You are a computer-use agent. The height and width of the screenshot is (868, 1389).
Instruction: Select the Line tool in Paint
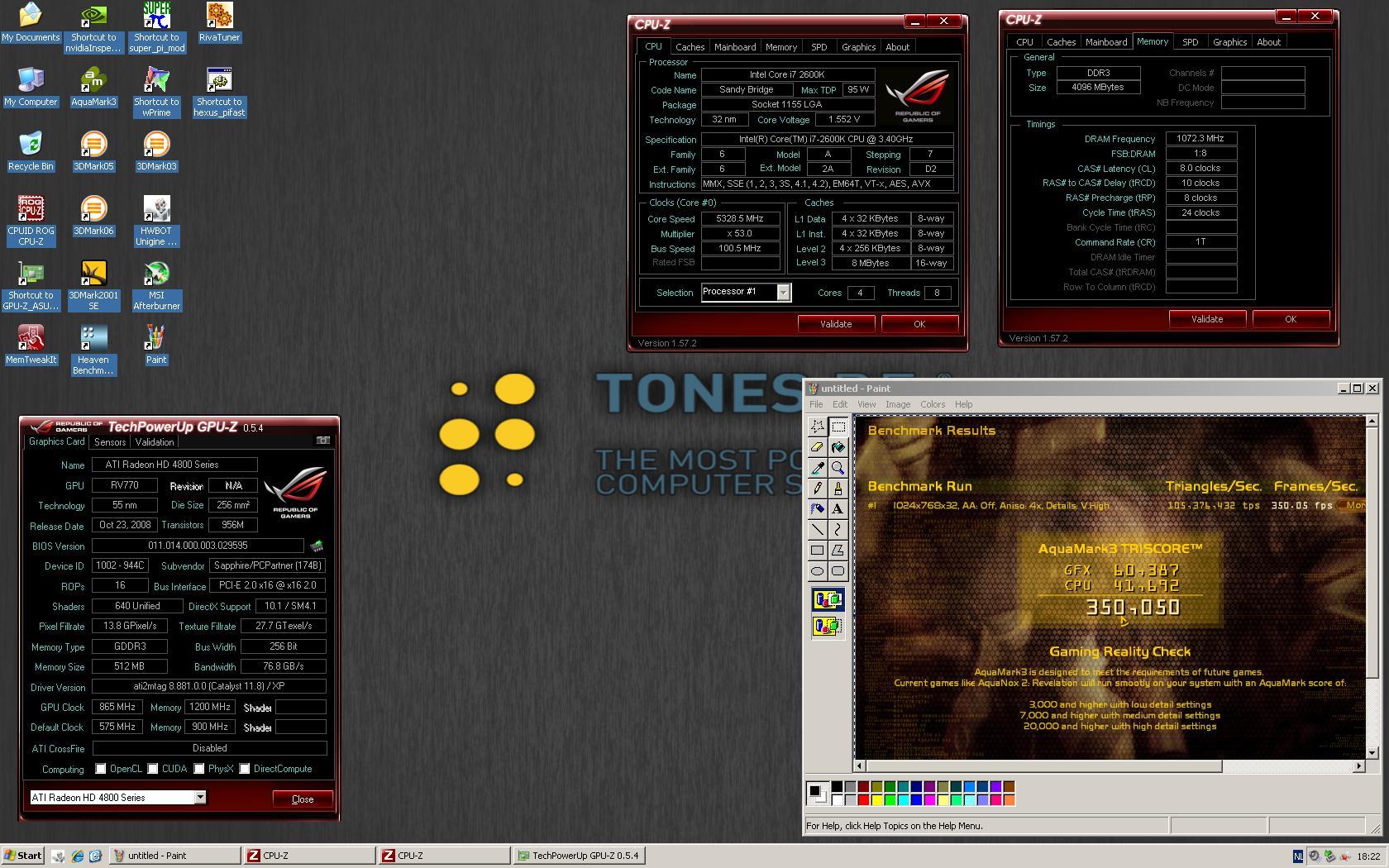pyautogui.click(x=817, y=530)
